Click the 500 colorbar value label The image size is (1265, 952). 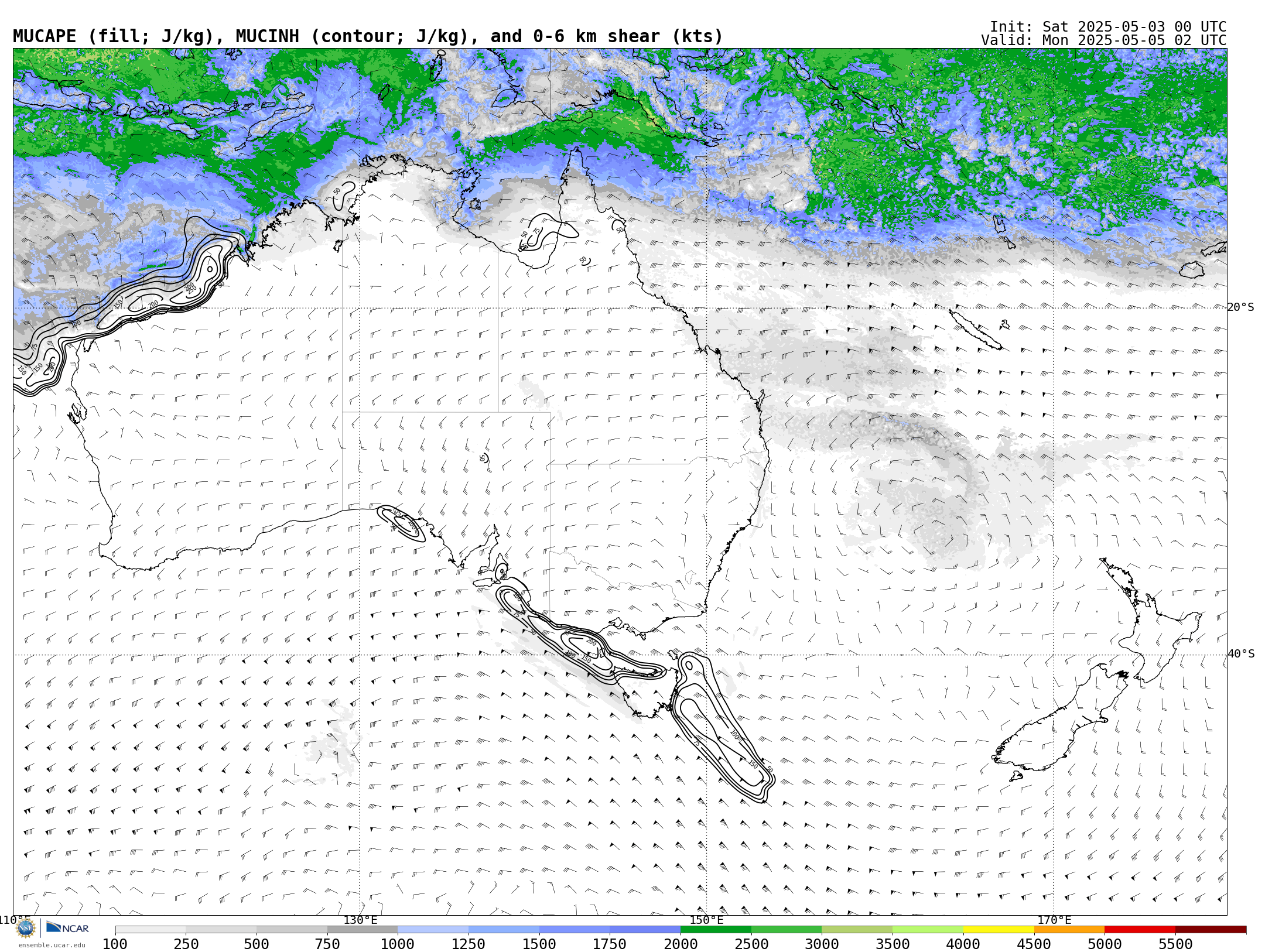coord(257,944)
